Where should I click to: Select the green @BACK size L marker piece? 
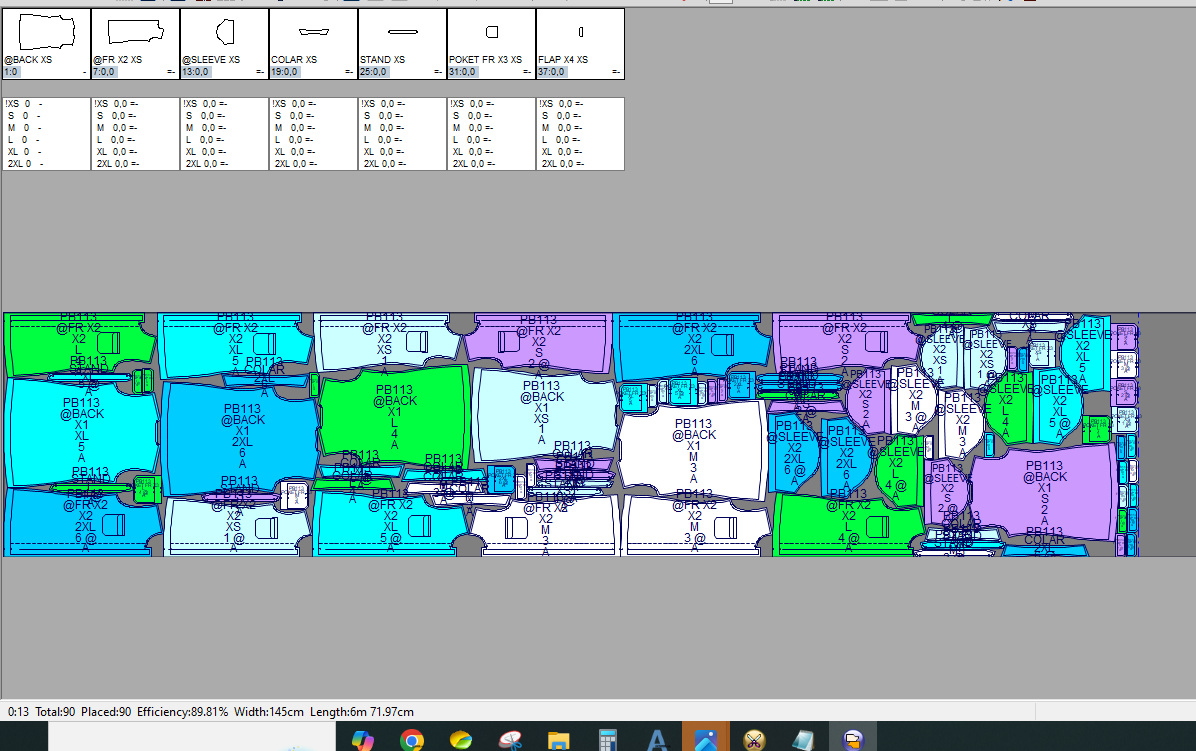[394, 412]
